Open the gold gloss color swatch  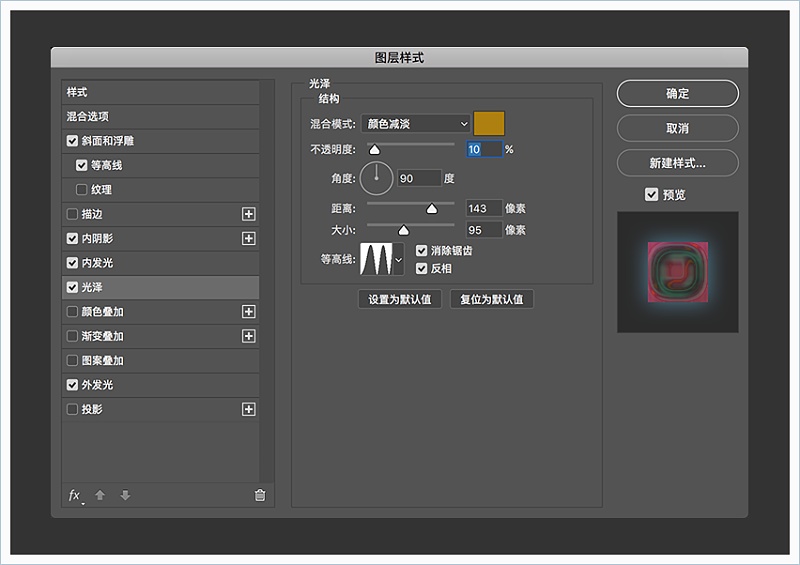pyautogui.click(x=489, y=124)
